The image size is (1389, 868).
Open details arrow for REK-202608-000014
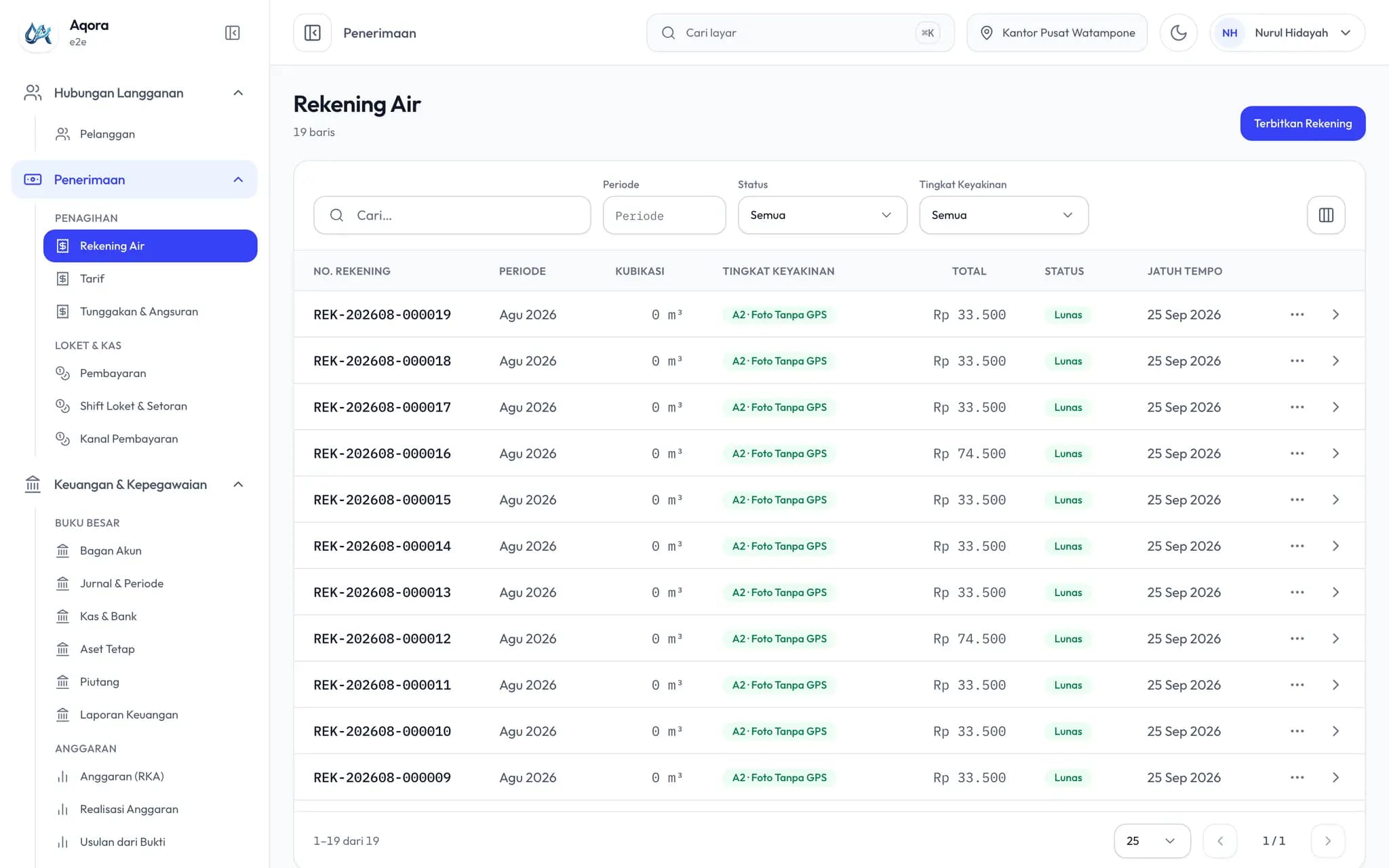point(1335,546)
